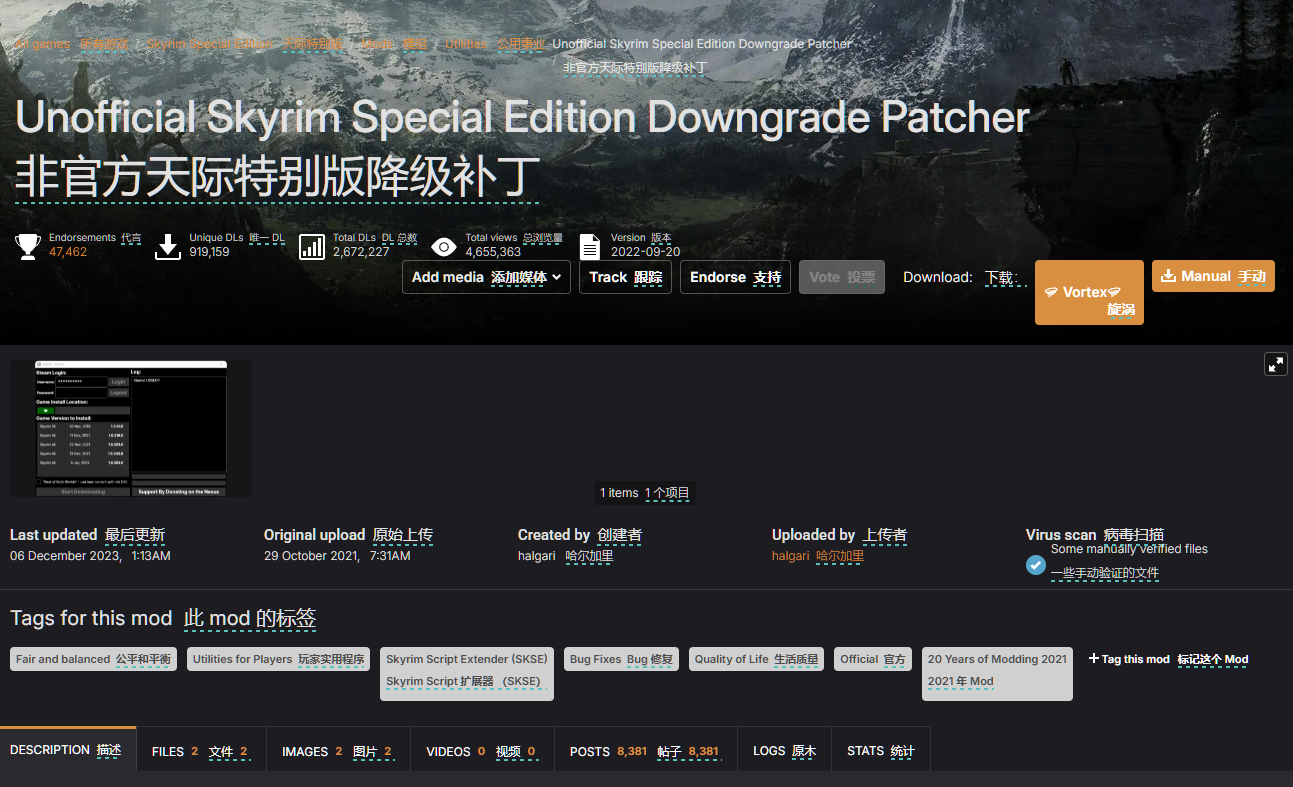Viewport: 1293px width, 787px height.
Task: Download with the Vortex button
Action: click(x=1089, y=292)
